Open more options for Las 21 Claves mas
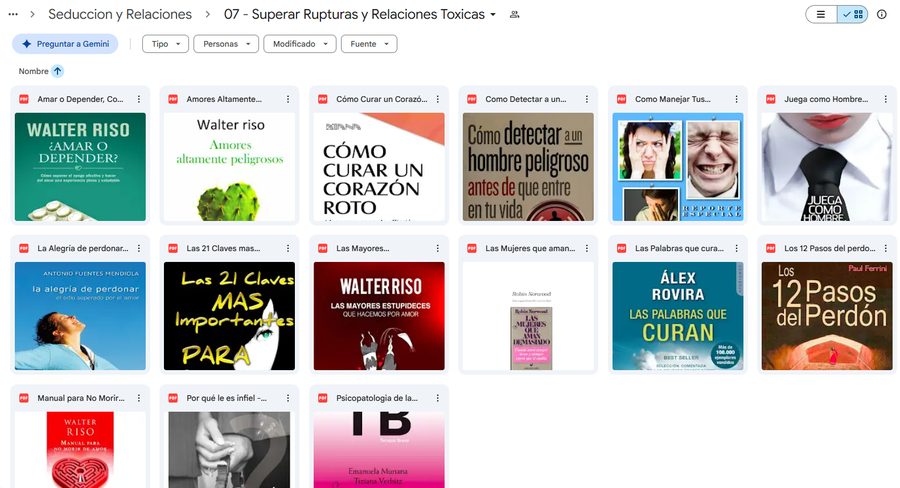This screenshot has width=900, height=488. [x=288, y=249]
